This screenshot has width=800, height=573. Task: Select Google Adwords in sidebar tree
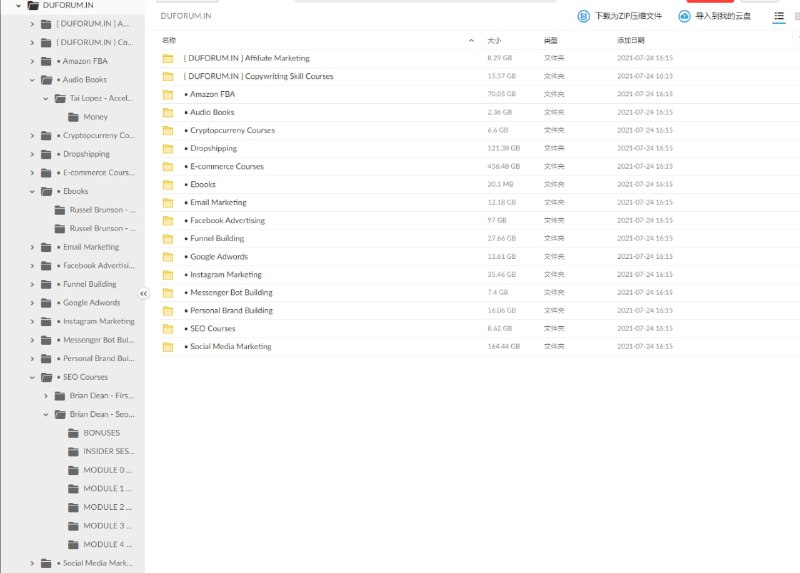tap(91, 303)
